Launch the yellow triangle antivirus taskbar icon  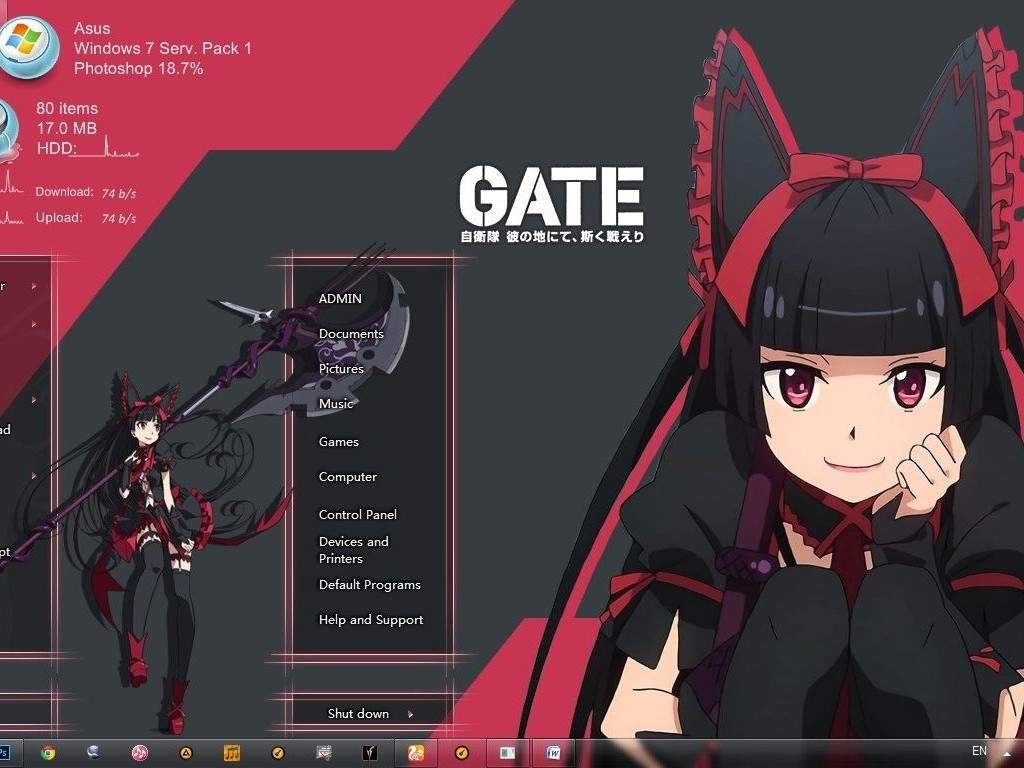(x=185, y=752)
